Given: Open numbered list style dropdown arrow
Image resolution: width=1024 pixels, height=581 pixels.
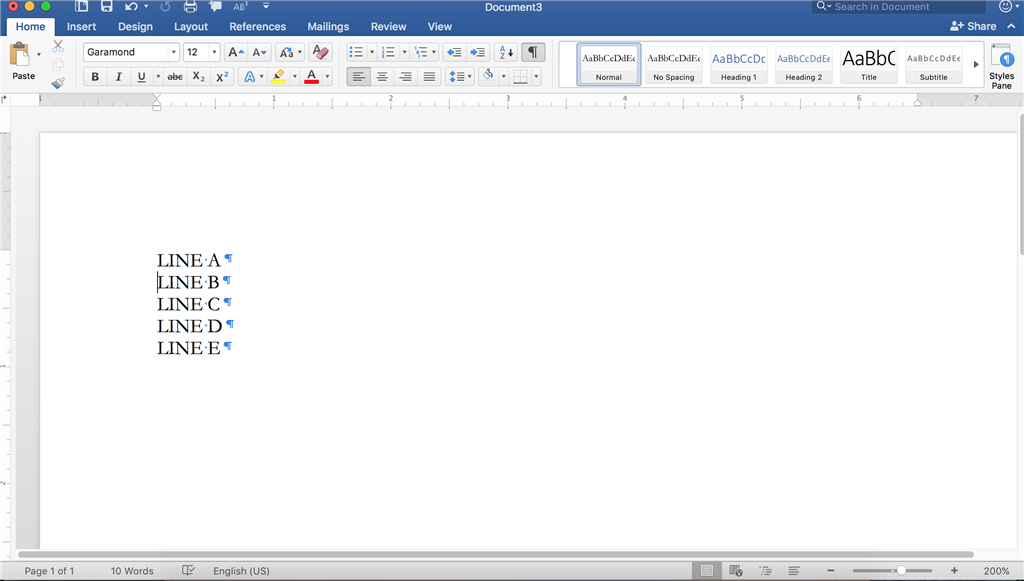Looking at the screenshot, I should 404,52.
